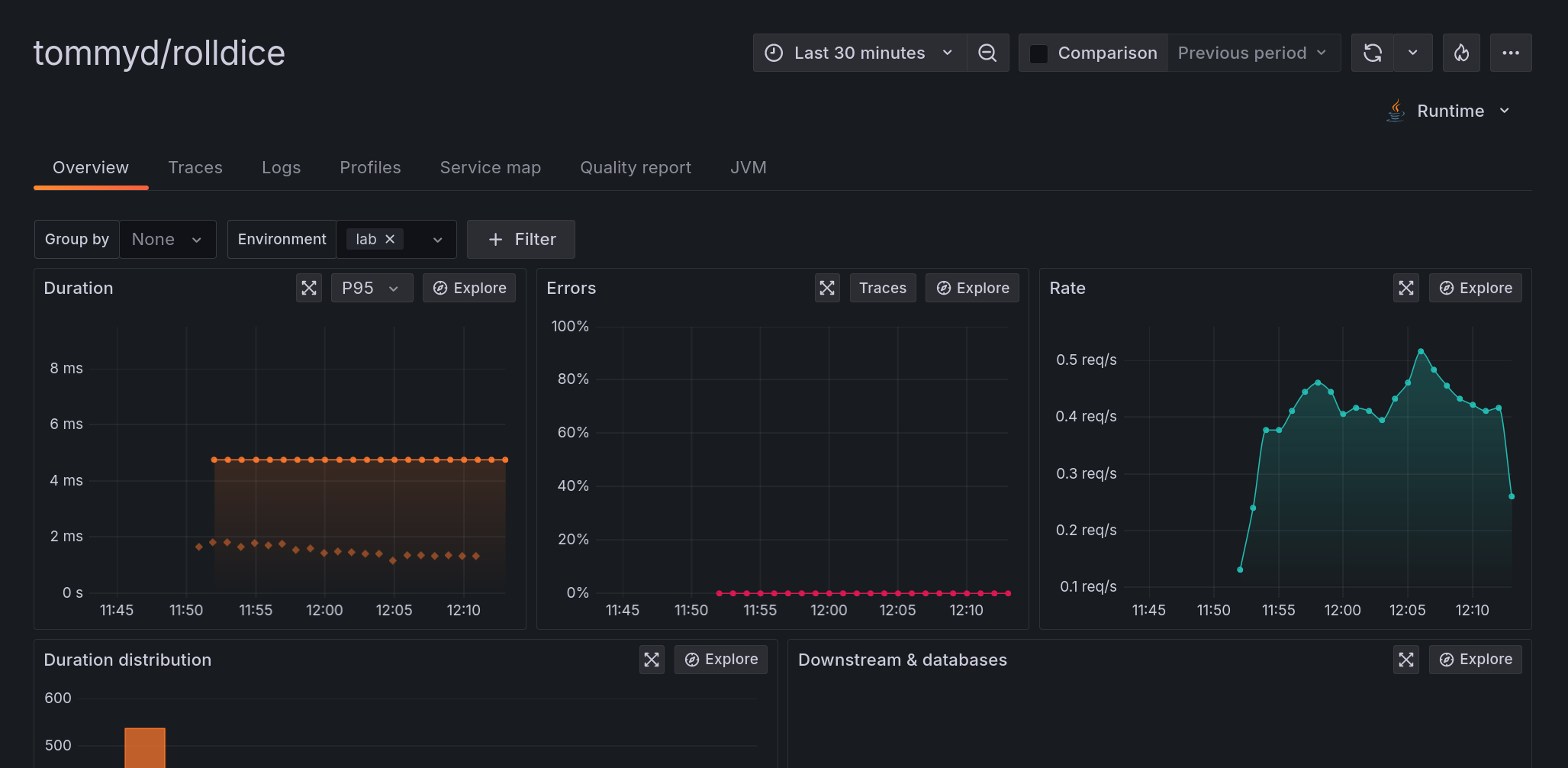Expand the Downstream & databases fullscreen icon
Viewport: 1568px width, 768px height.
1406,660
